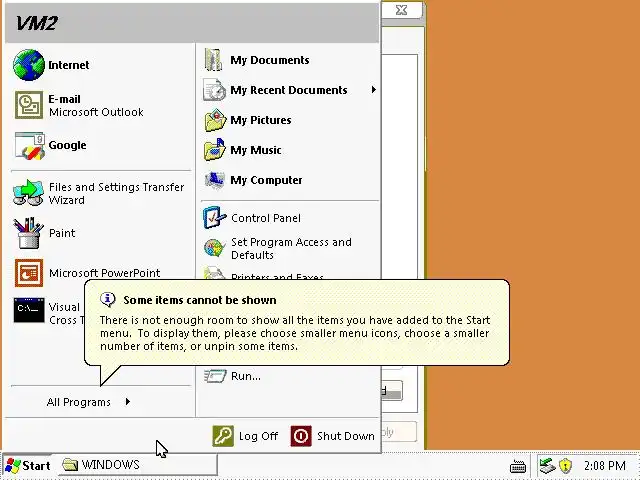Select the My Documents menu entry
The width and height of the screenshot is (640, 480).
click(x=288, y=60)
